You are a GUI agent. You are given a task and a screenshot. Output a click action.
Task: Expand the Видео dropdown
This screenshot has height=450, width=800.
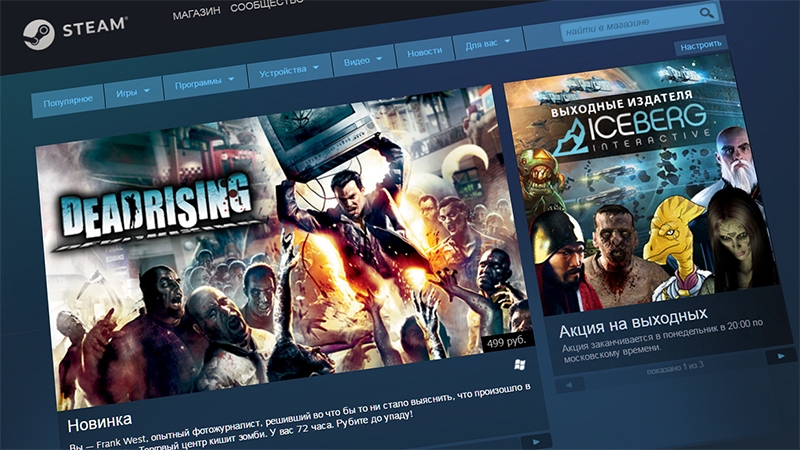363,61
